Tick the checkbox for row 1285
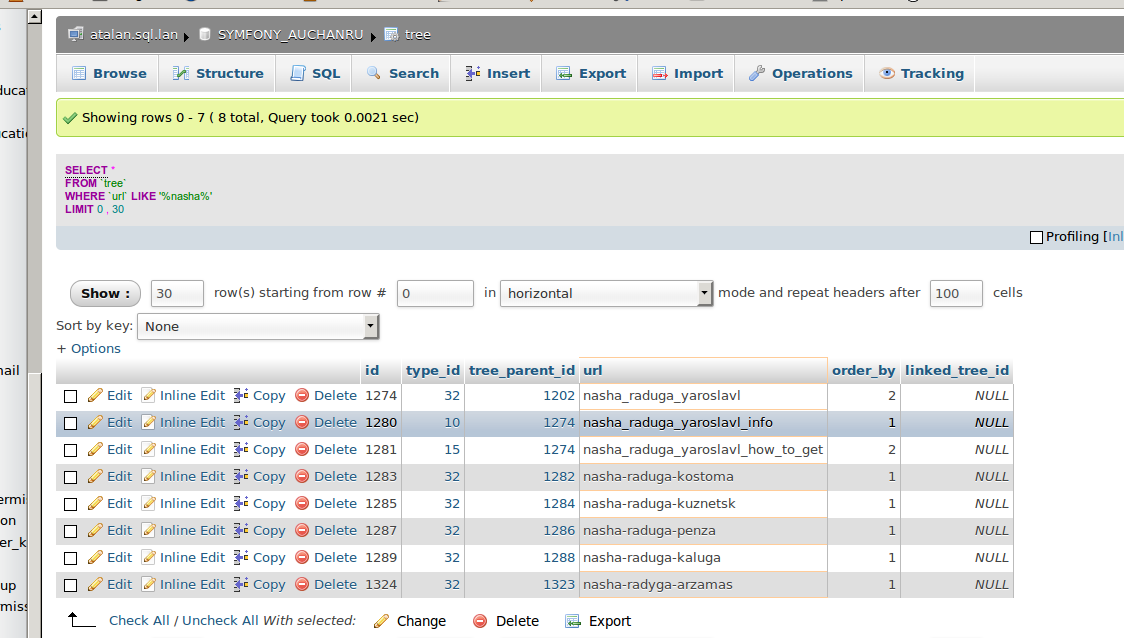The image size is (1124, 638). 70,505
